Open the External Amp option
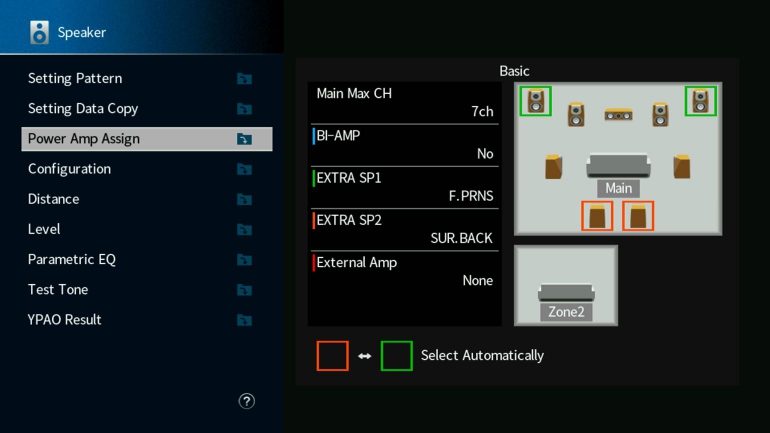 tap(404, 271)
